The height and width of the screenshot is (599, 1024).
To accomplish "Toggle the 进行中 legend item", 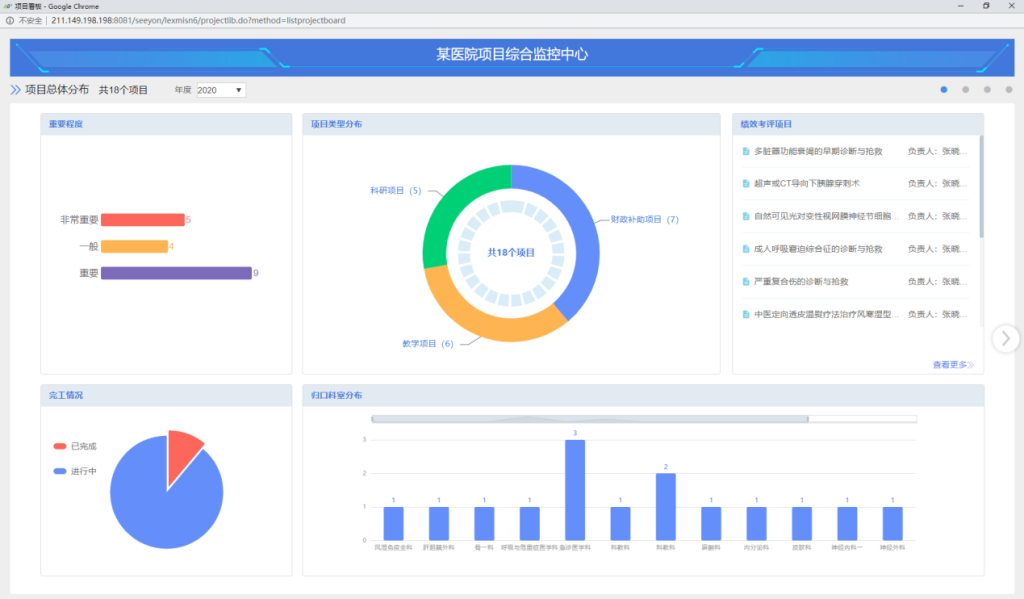I will point(76,471).
